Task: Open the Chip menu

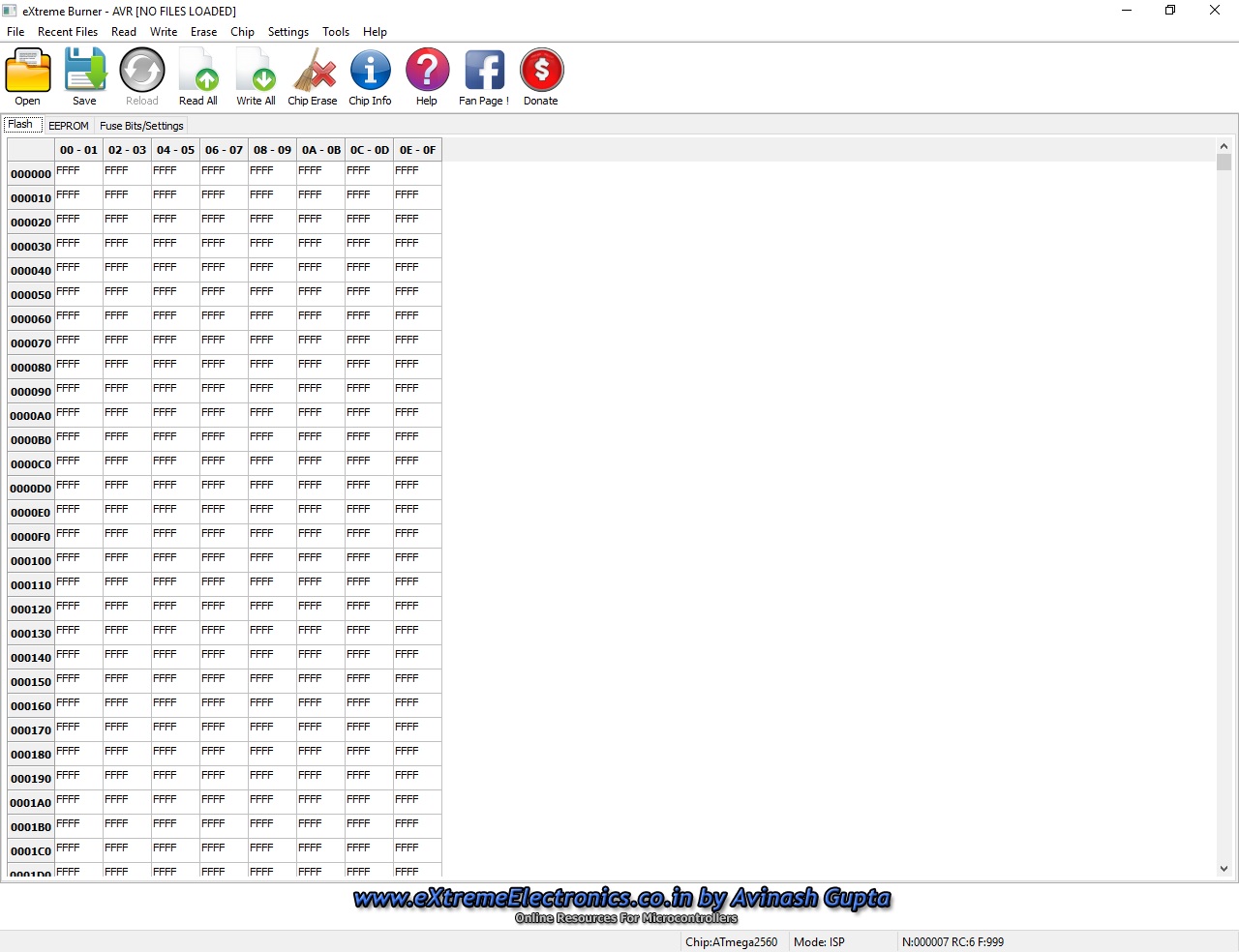Action: click(x=242, y=32)
